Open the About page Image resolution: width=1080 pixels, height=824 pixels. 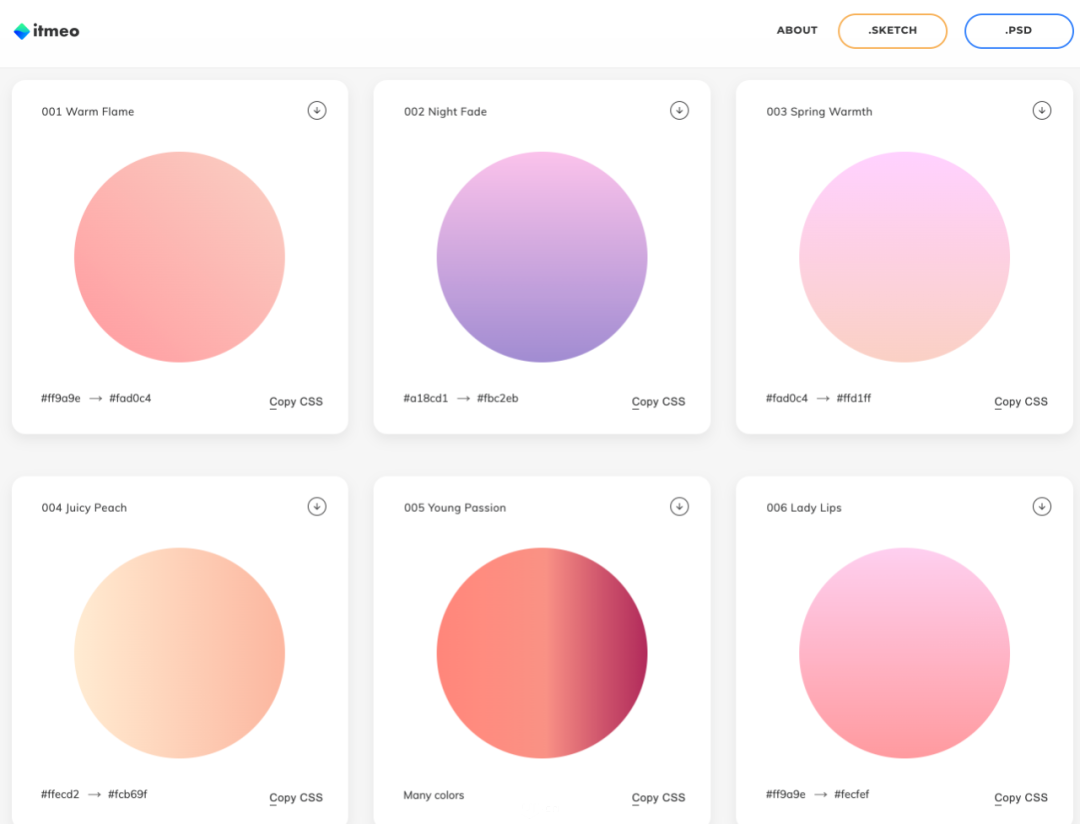pos(797,30)
